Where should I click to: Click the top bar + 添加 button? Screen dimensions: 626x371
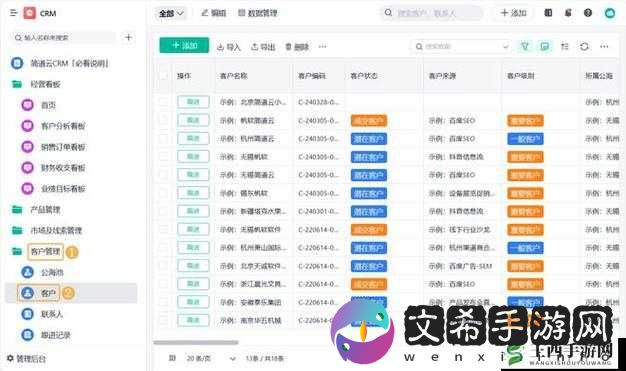pyautogui.click(x=513, y=13)
